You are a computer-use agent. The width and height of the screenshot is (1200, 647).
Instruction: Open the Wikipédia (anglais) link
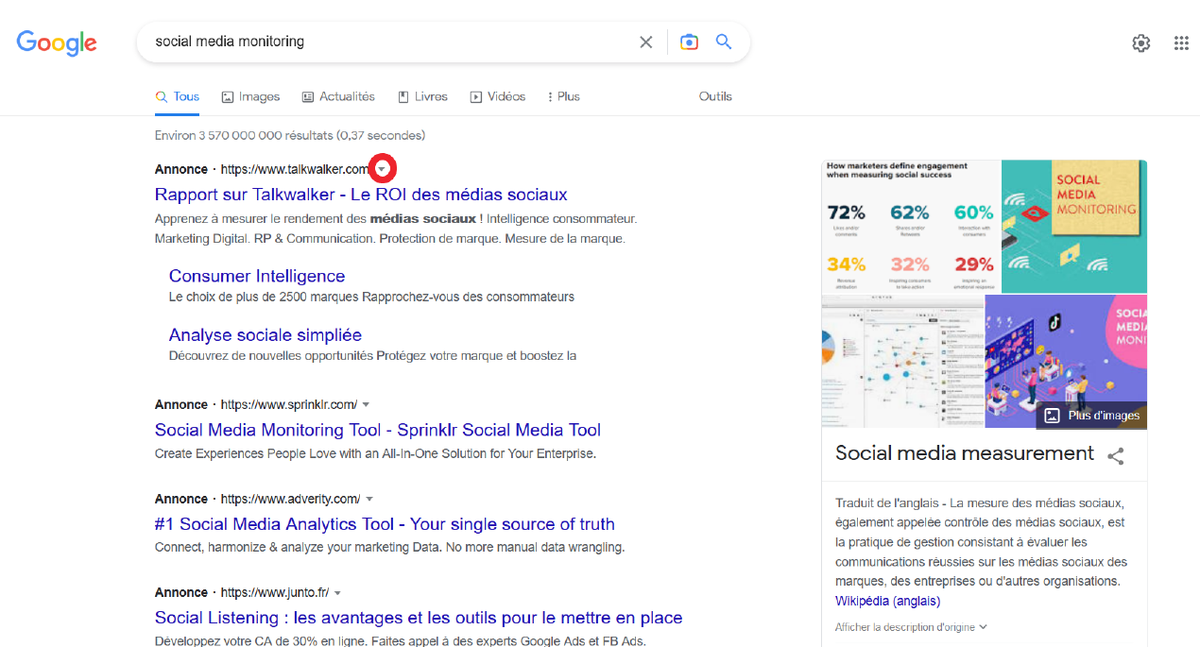(887, 601)
